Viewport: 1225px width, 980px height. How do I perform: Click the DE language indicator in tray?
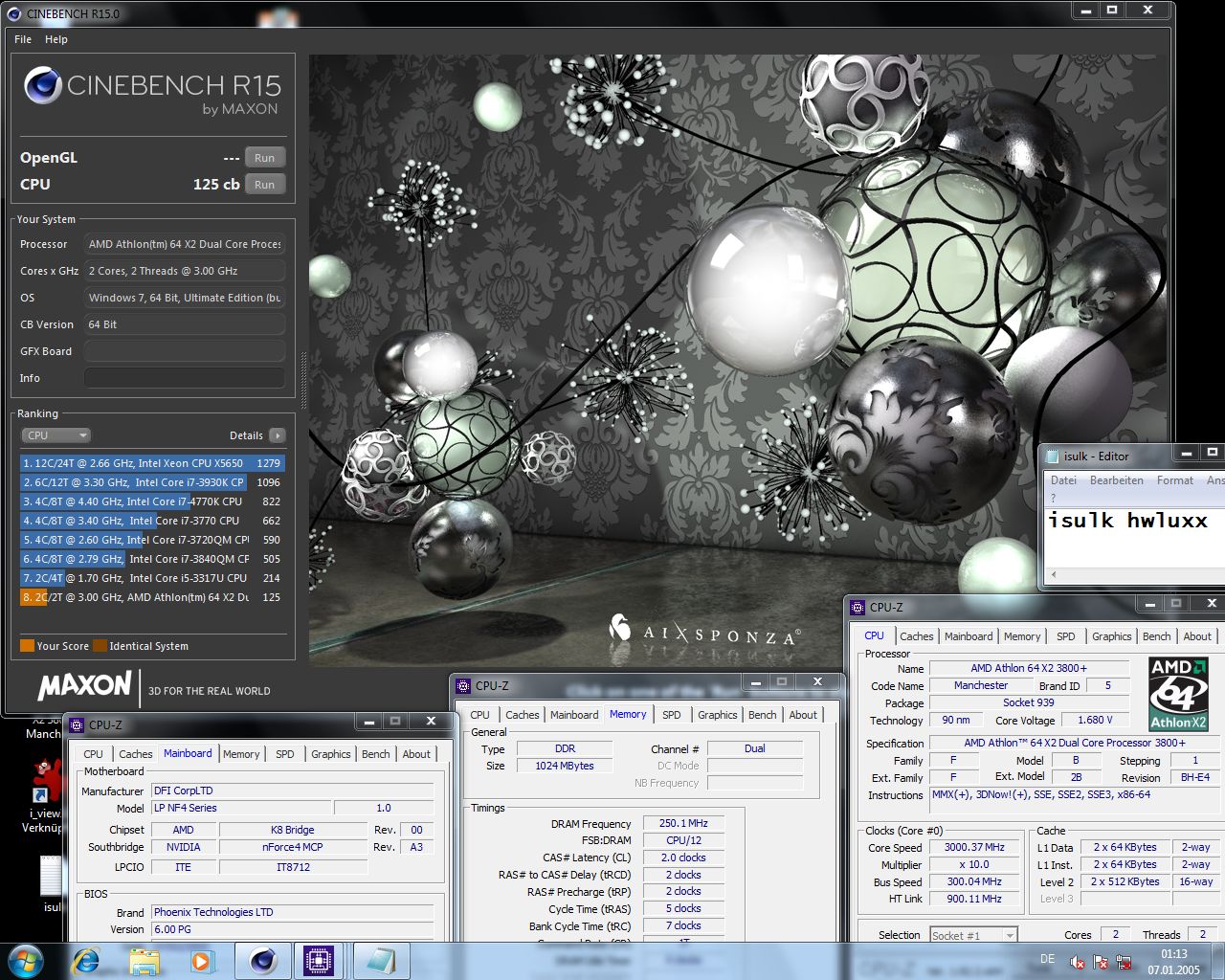[x=1047, y=959]
